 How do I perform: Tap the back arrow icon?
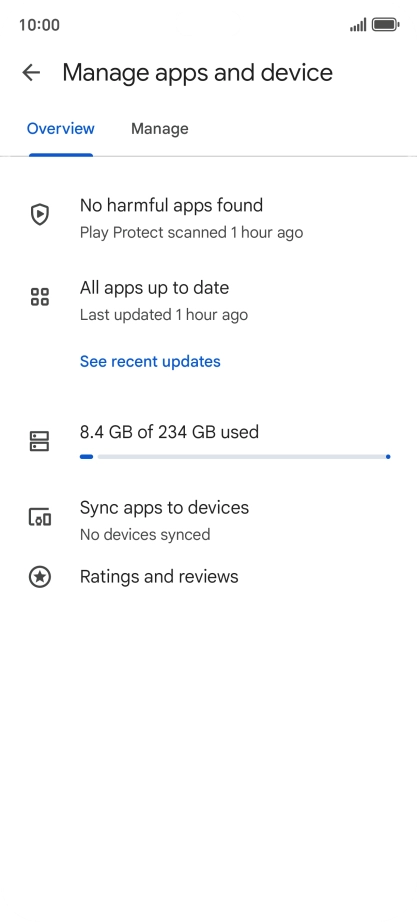(31, 73)
